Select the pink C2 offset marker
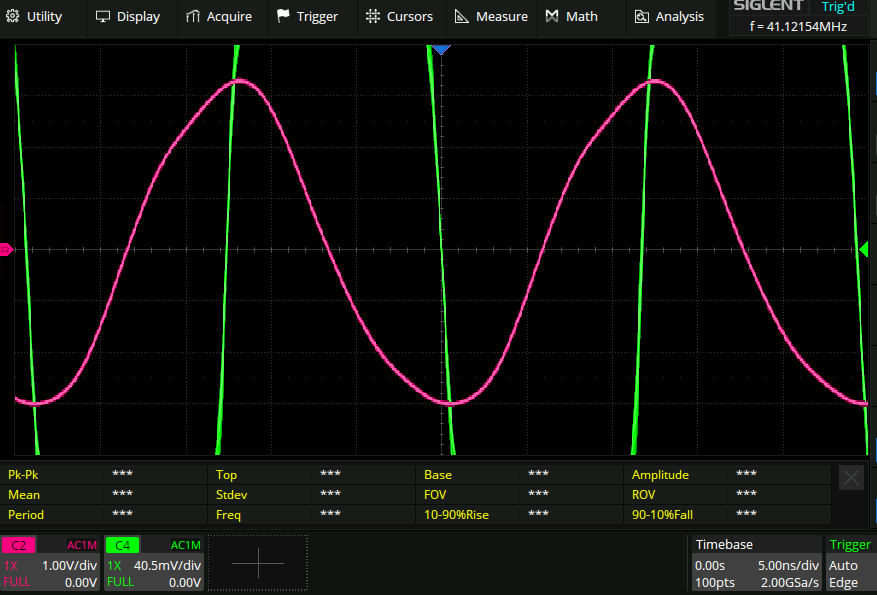This screenshot has width=877, height=595. (x=6, y=248)
